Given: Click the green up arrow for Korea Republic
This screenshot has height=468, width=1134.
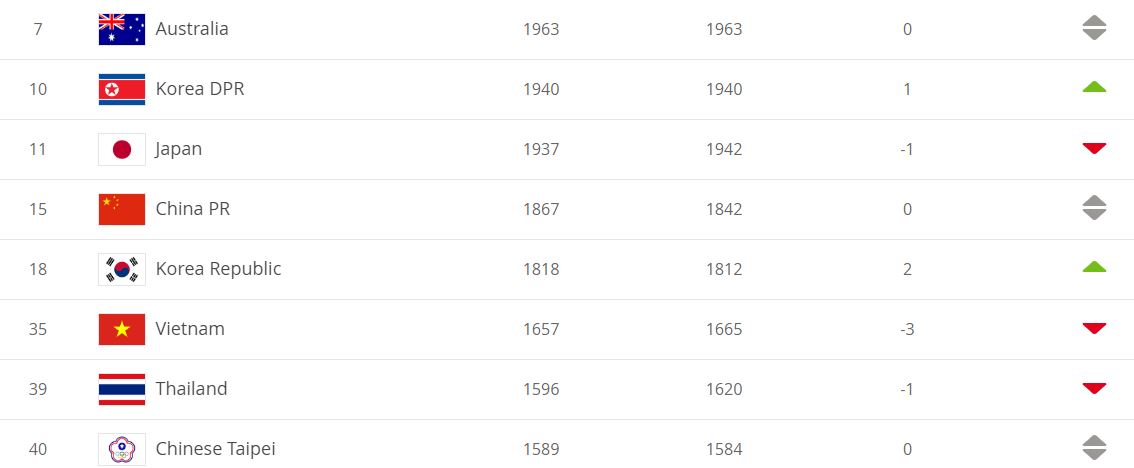Looking at the screenshot, I should (1094, 267).
